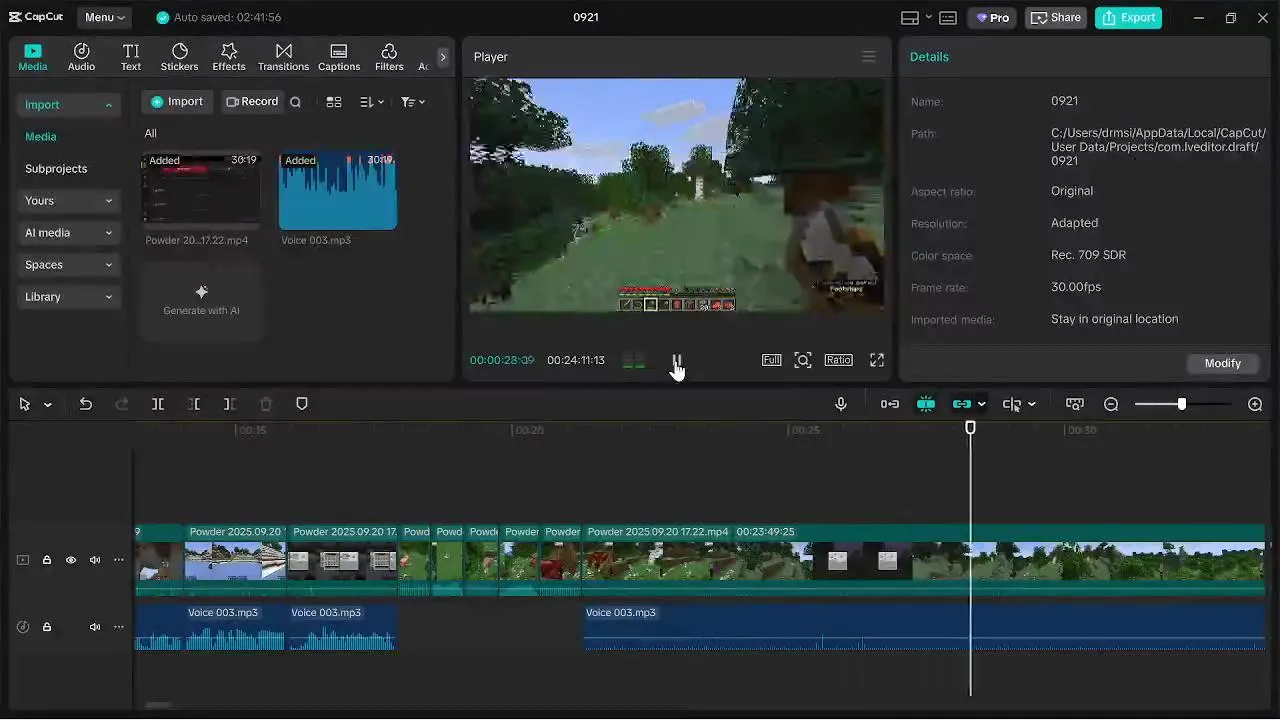Screen dimensions: 1280x720
Task: Open the Media tab
Action: click(x=33, y=57)
